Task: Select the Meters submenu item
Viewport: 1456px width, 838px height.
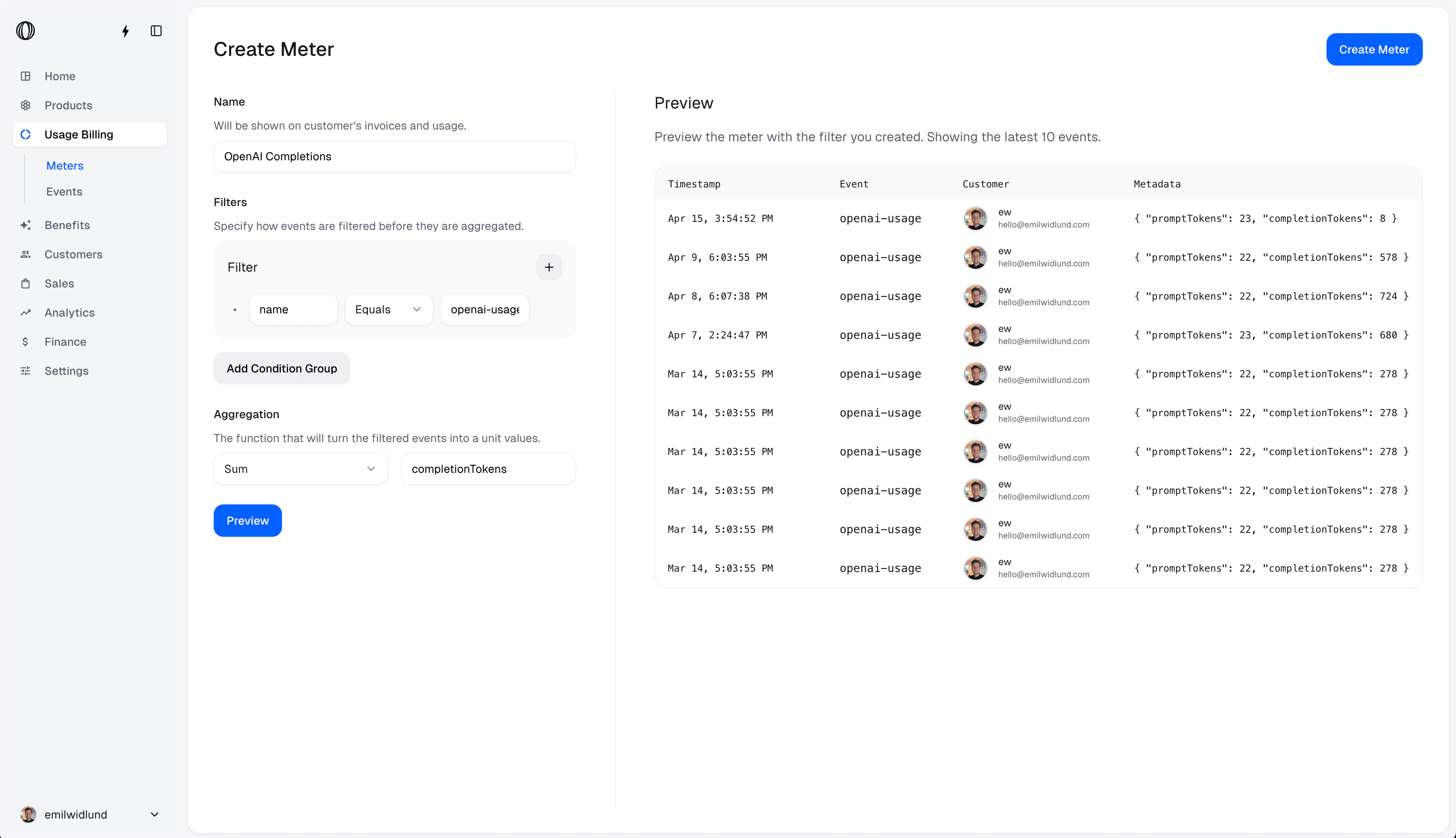Action: pos(64,166)
